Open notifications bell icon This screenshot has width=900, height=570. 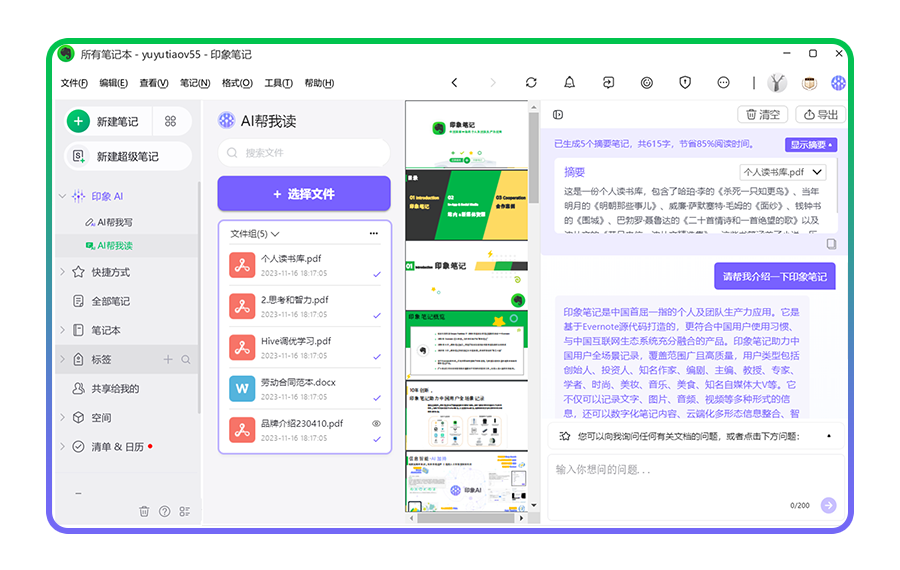click(569, 83)
